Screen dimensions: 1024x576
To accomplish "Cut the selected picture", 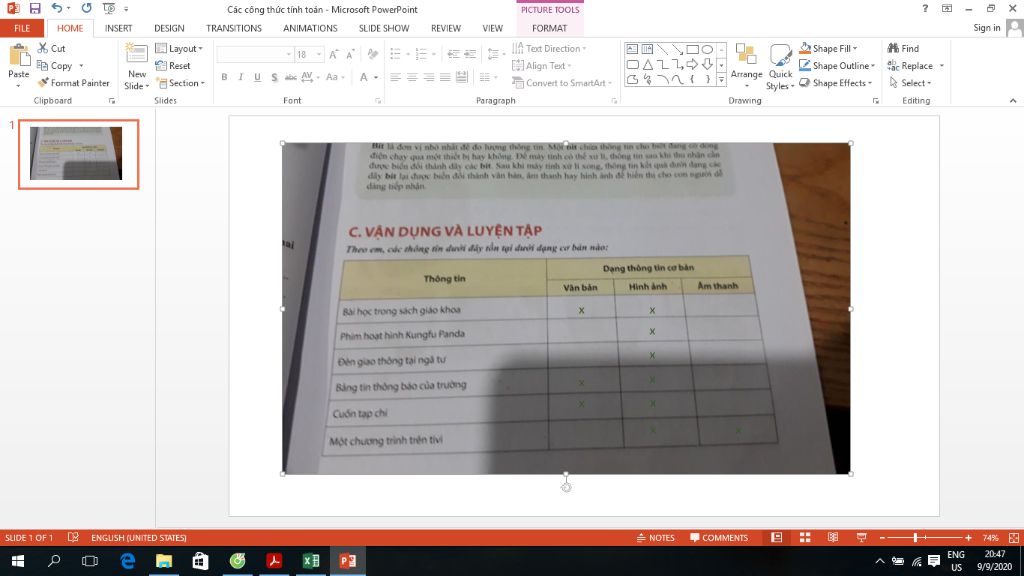I will [52, 48].
